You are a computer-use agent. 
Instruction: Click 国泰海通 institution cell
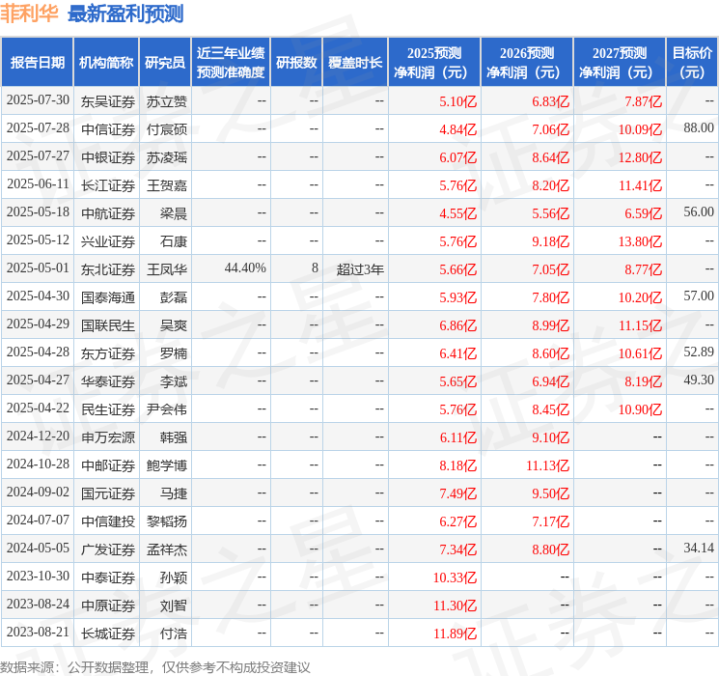108,297
